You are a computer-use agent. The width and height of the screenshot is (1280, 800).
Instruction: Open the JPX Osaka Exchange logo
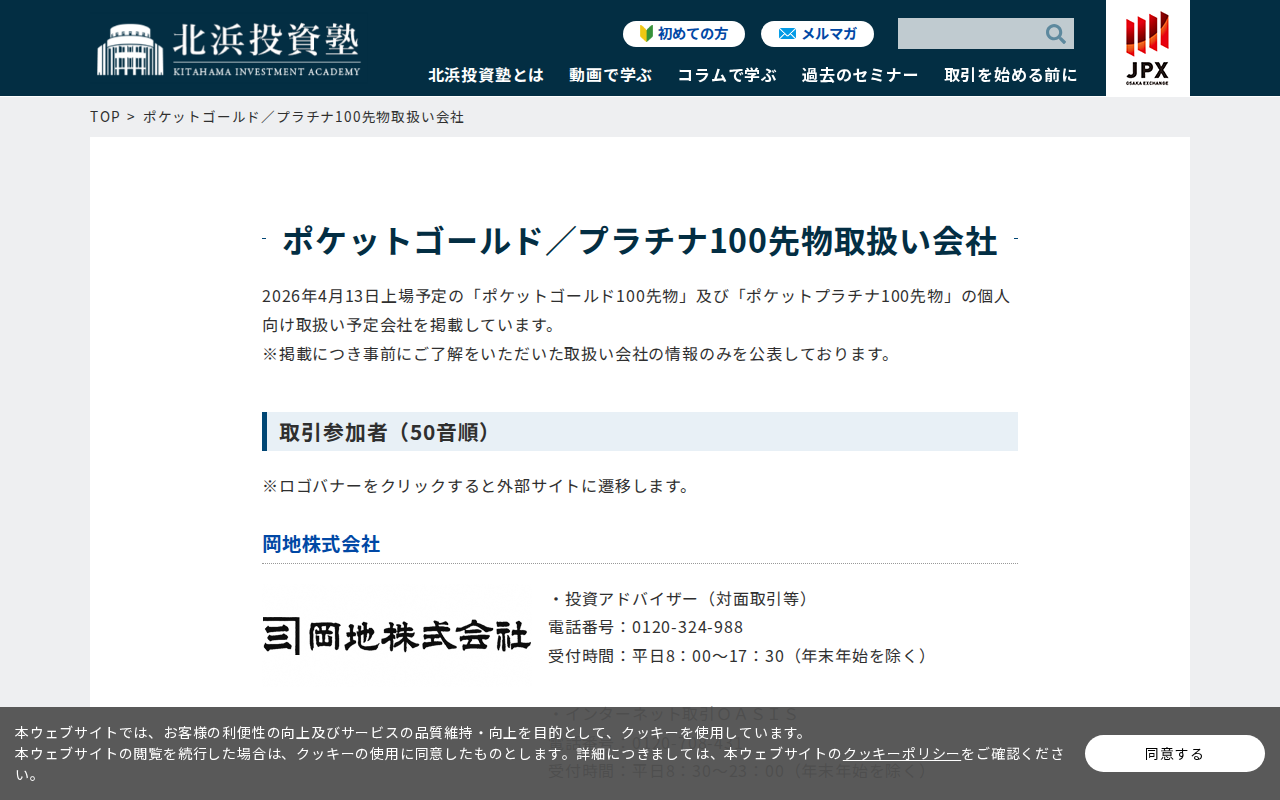[1147, 48]
